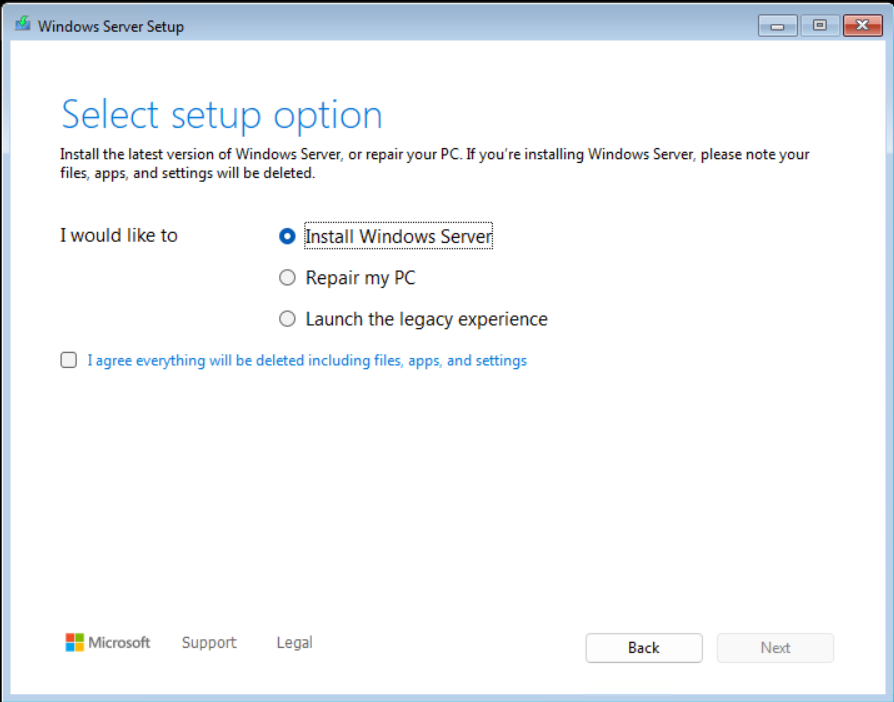Close the Windows Server Setup window
This screenshot has height=702, width=894.
[862, 26]
